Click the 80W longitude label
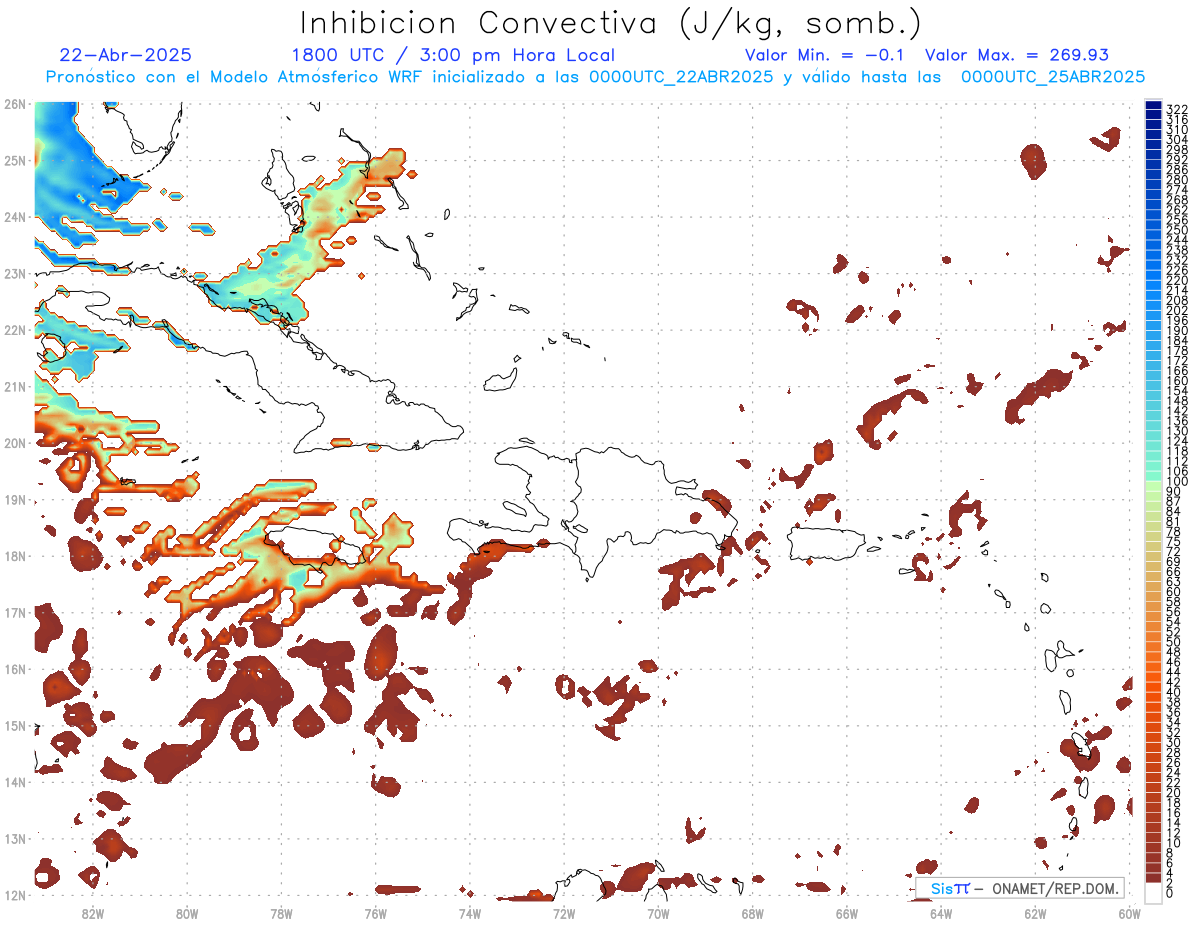 point(186,913)
